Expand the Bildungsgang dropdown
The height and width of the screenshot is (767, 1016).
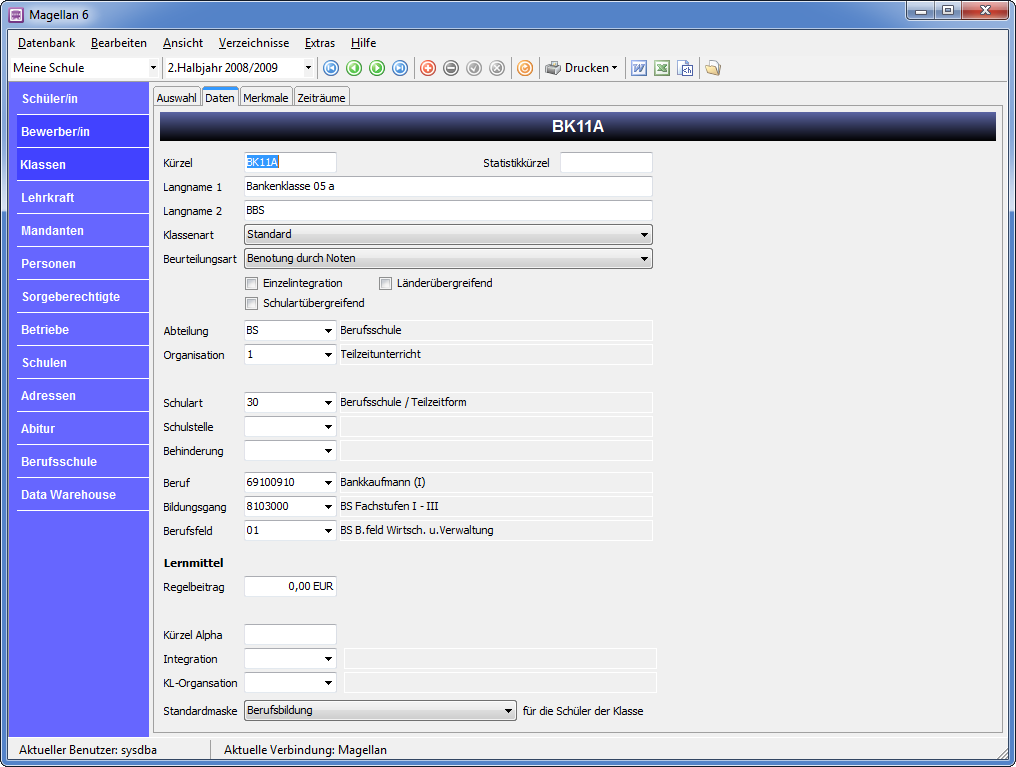click(329, 507)
